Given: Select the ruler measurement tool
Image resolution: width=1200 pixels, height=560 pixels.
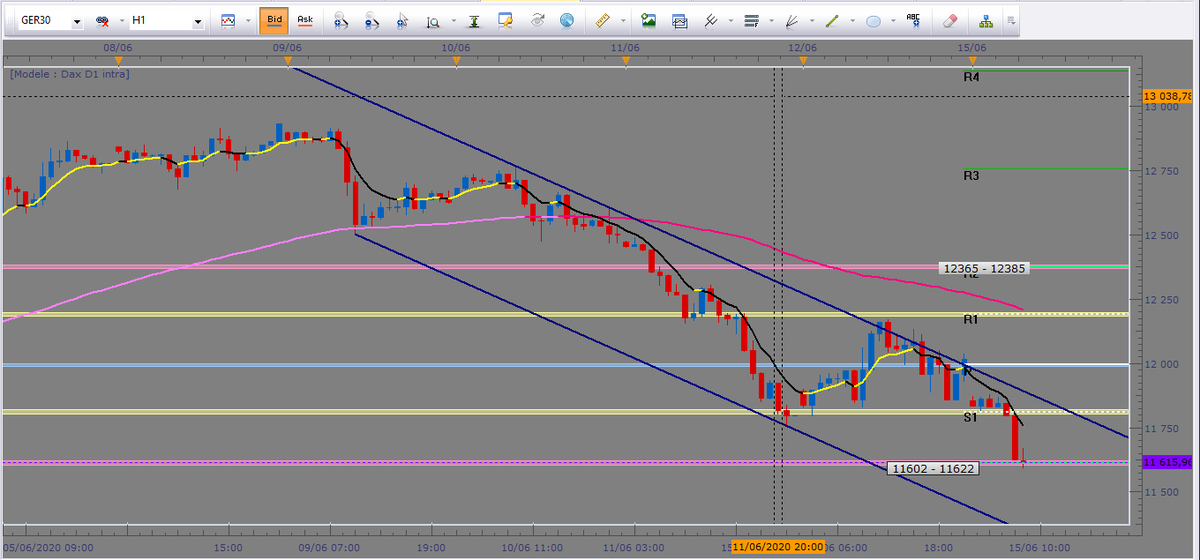Looking at the screenshot, I should [602, 19].
